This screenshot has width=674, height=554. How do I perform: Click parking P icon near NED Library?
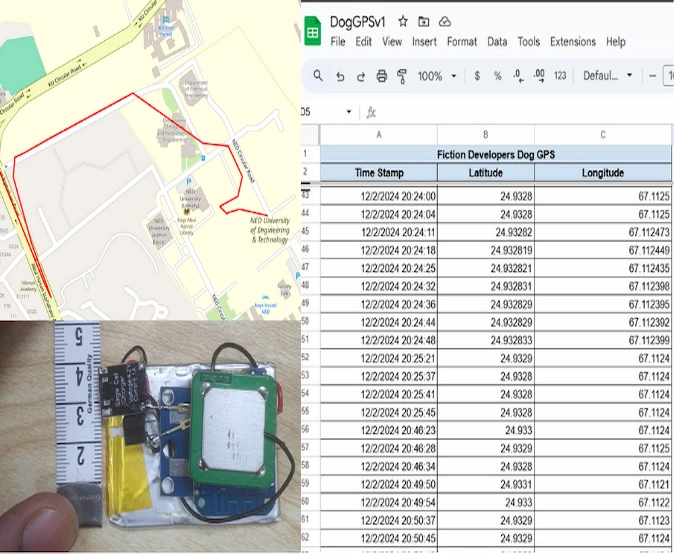click(188, 182)
